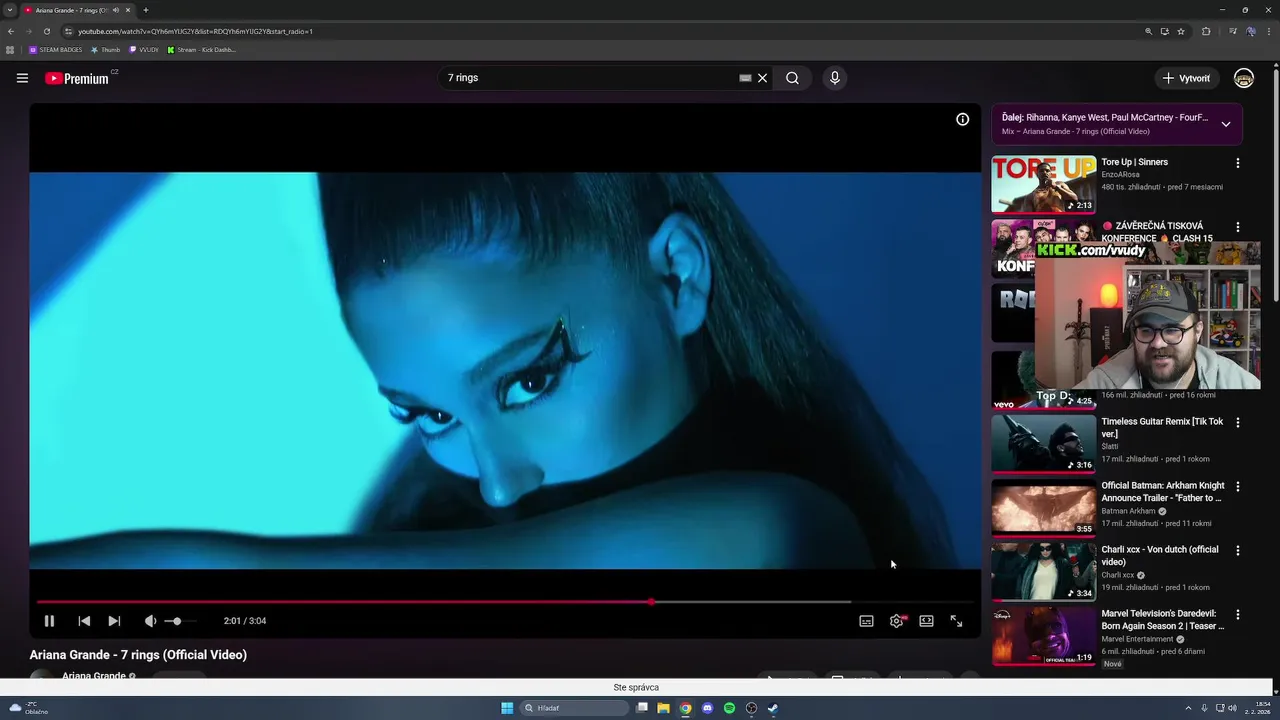Select the Ariana Grande - 7 rings tab

(78, 10)
